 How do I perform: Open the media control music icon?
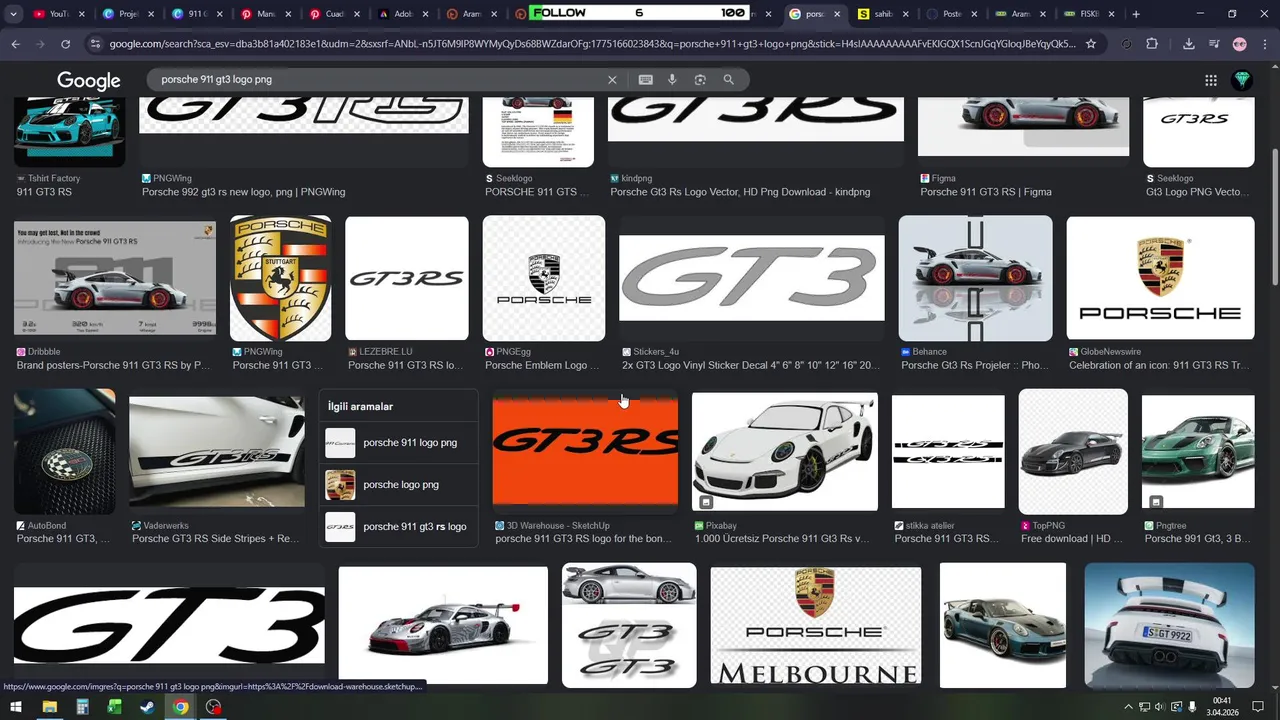[x=1213, y=44]
